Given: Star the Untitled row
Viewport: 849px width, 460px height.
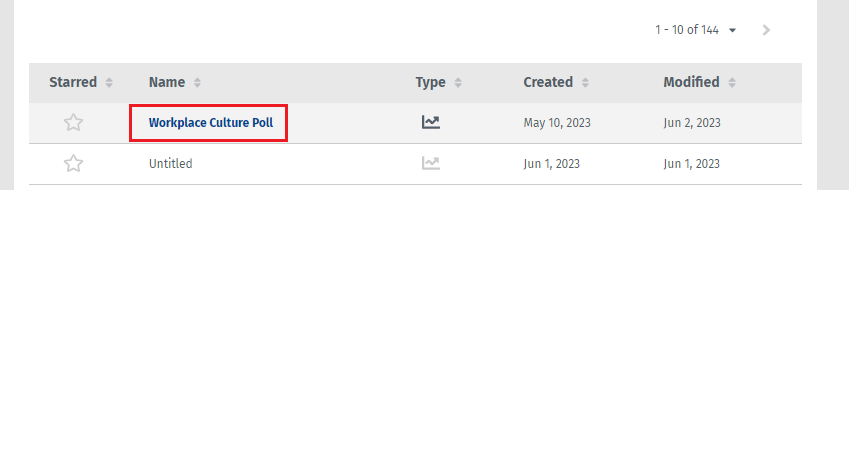Looking at the screenshot, I should point(73,163).
